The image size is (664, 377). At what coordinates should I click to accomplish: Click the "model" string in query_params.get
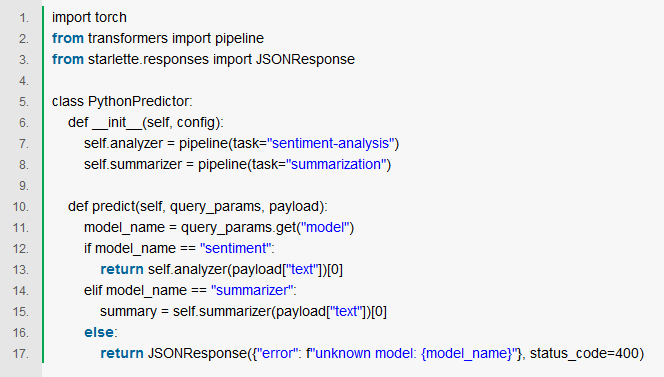[x=324, y=227]
